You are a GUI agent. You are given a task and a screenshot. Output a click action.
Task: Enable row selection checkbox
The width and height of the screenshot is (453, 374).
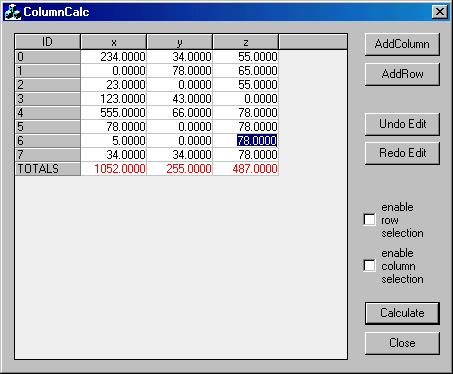[369, 220]
